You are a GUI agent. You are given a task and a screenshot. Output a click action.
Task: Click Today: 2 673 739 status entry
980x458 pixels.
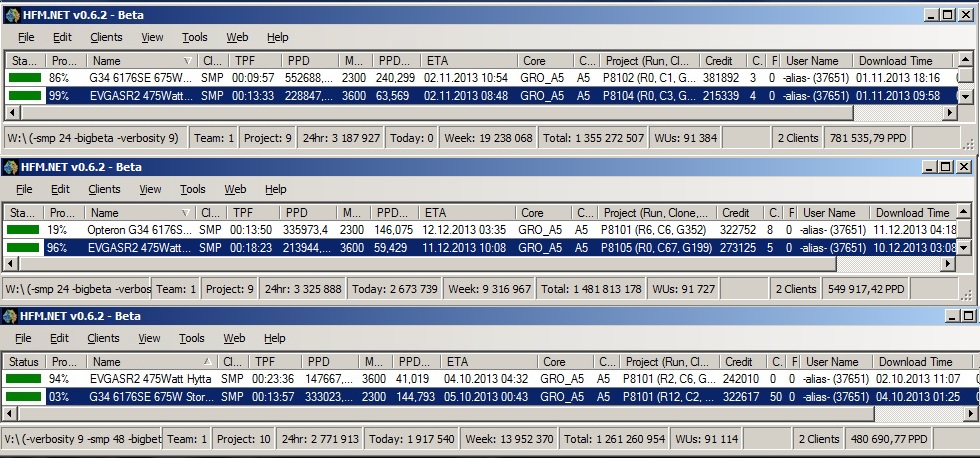(394, 289)
